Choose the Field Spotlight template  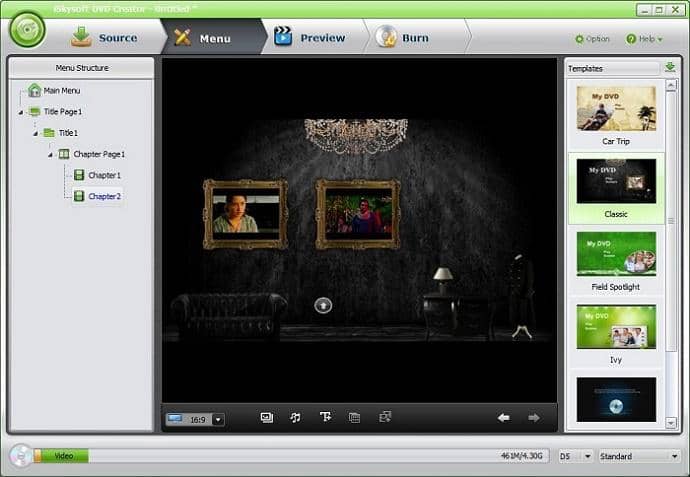click(616, 261)
